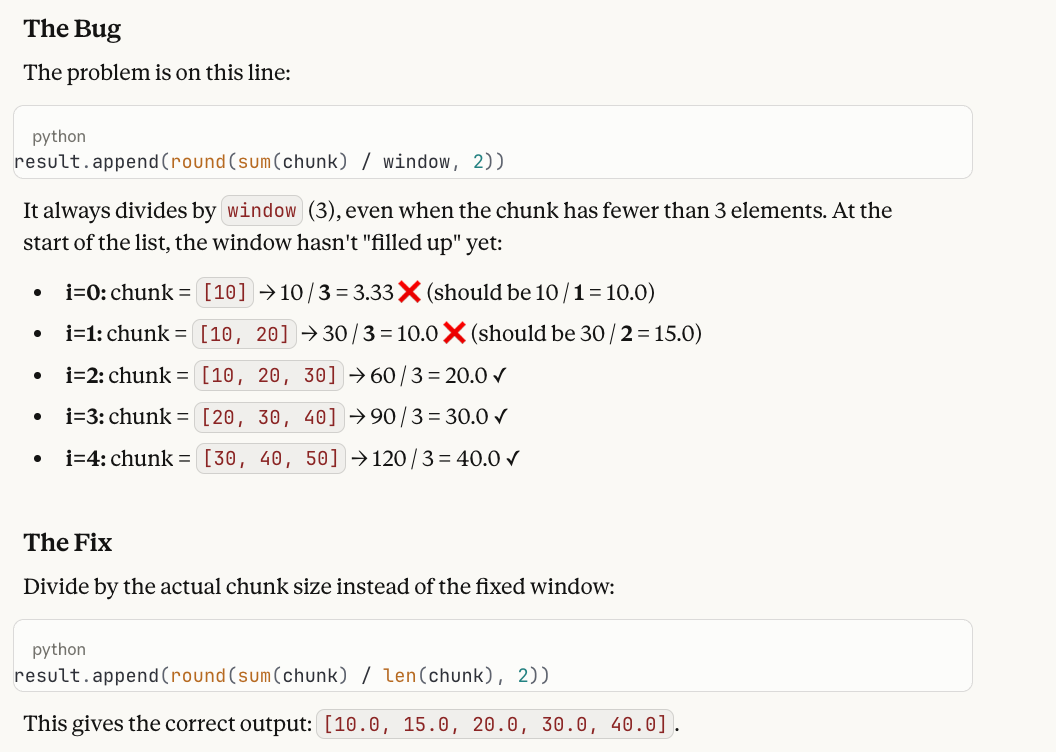Viewport: 1056px width, 752px height.
Task: Click the red X after 30 / 3 = 10.0
Action: 453,334
